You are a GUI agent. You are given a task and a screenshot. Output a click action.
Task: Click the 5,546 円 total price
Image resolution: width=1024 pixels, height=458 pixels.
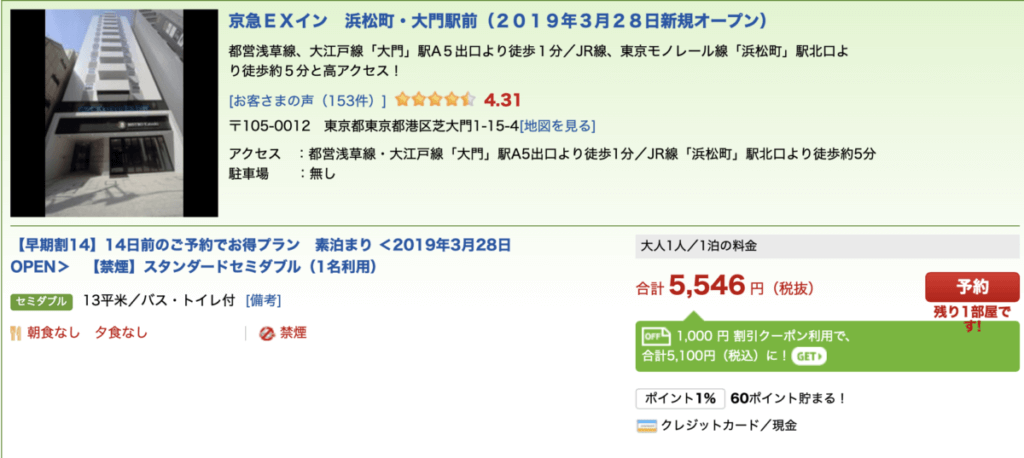coord(715,287)
